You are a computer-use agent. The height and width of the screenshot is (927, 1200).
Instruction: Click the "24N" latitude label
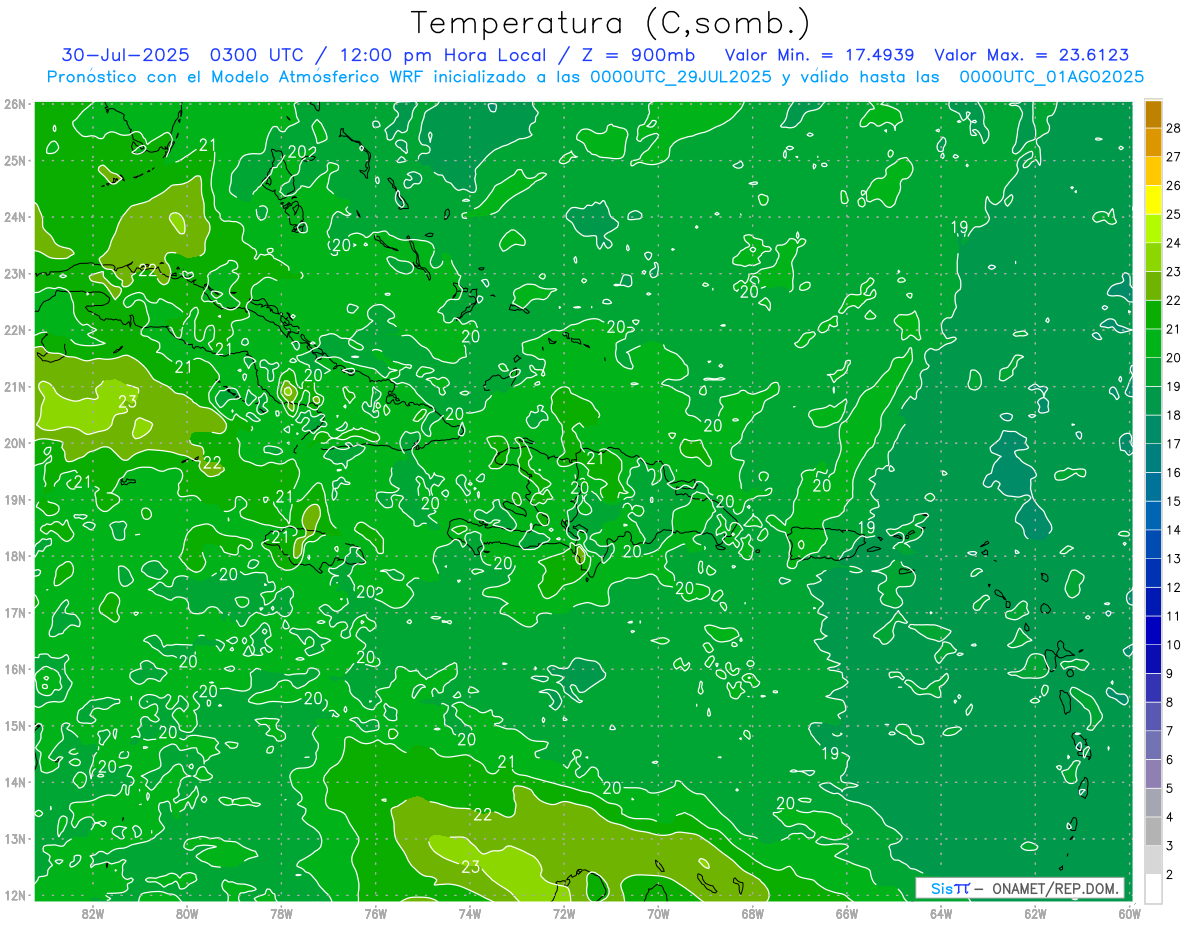pyautogui.click(x=15, y=217)
